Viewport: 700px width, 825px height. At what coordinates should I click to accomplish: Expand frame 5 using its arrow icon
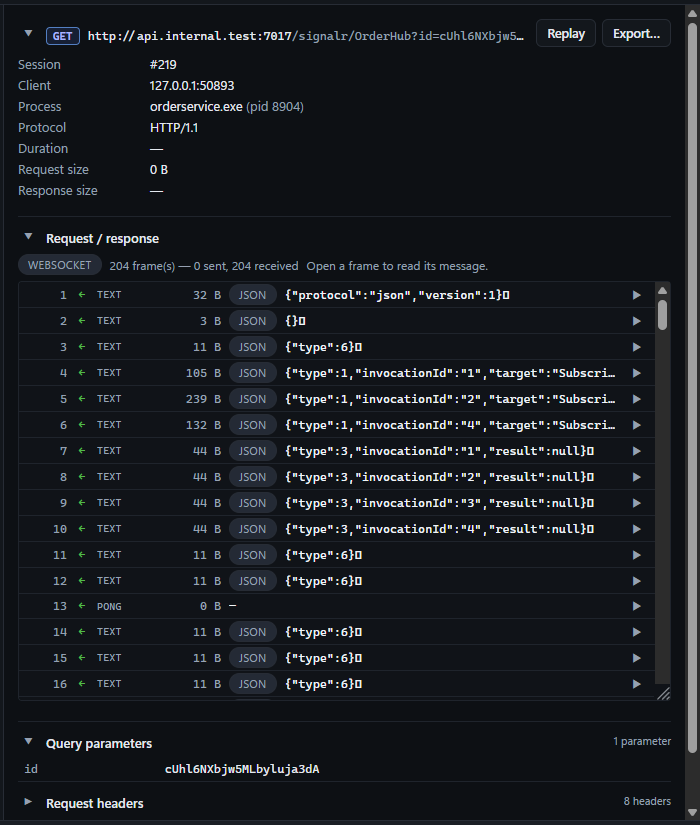pos(636,399)
